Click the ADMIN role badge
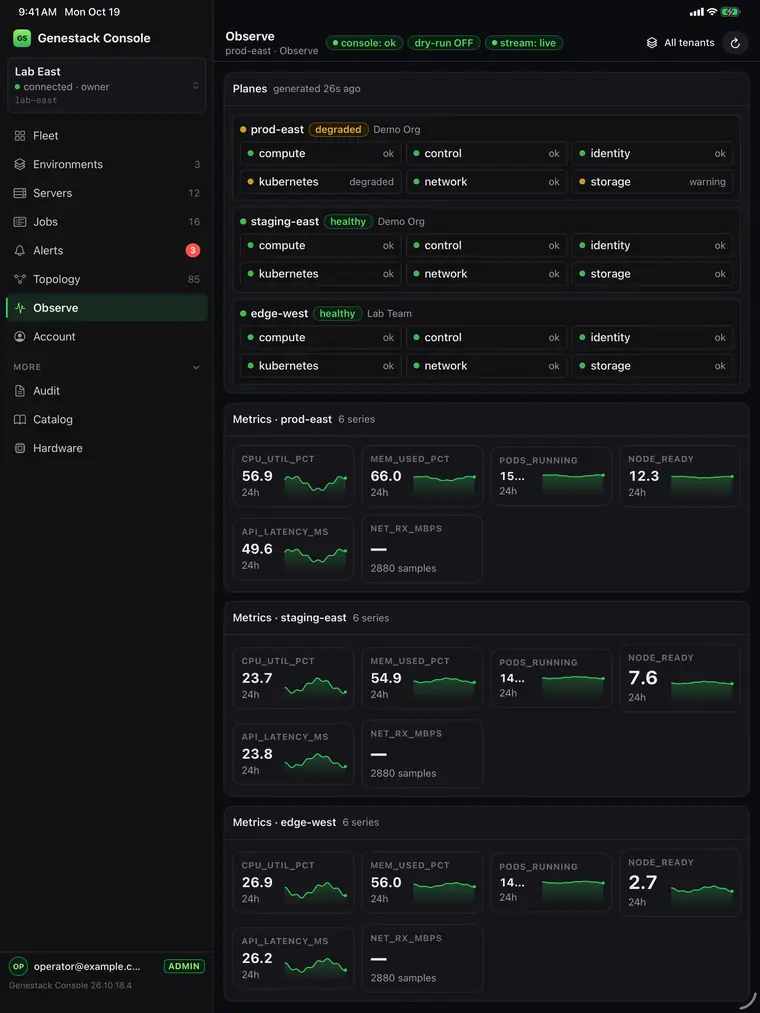Screen dimensions: 760x1013 coord(184,966)
